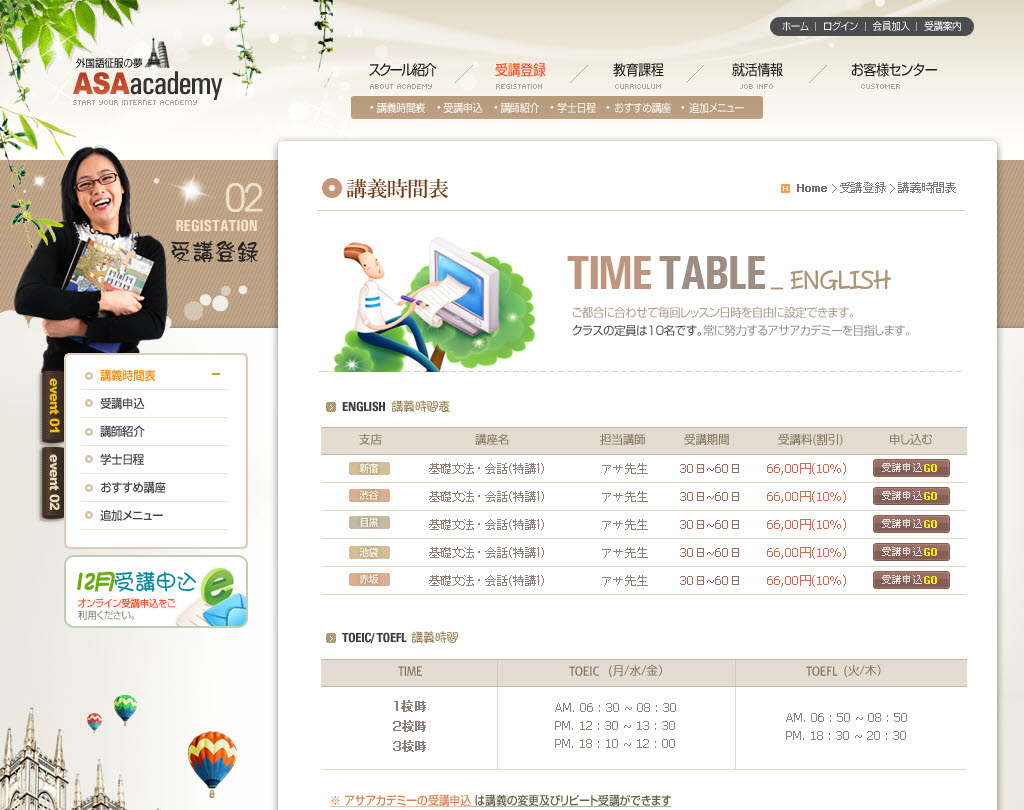Click the アサアカデミーの受講申込 link

pyautogui.click(x=407, y=801)
